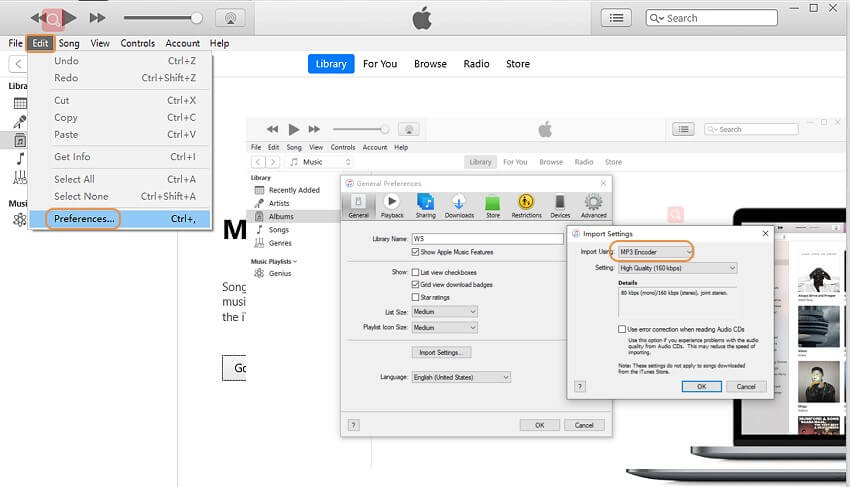Switch to the Library tab in main window

click(x=331, y=64)
